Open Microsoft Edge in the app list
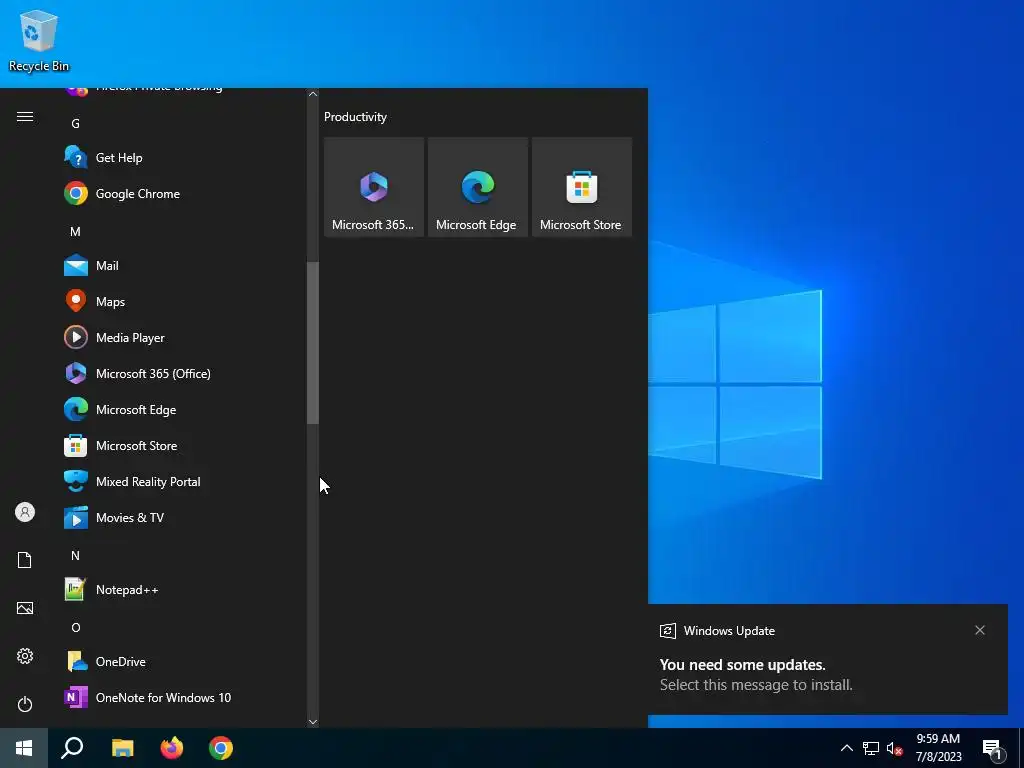 183,409
